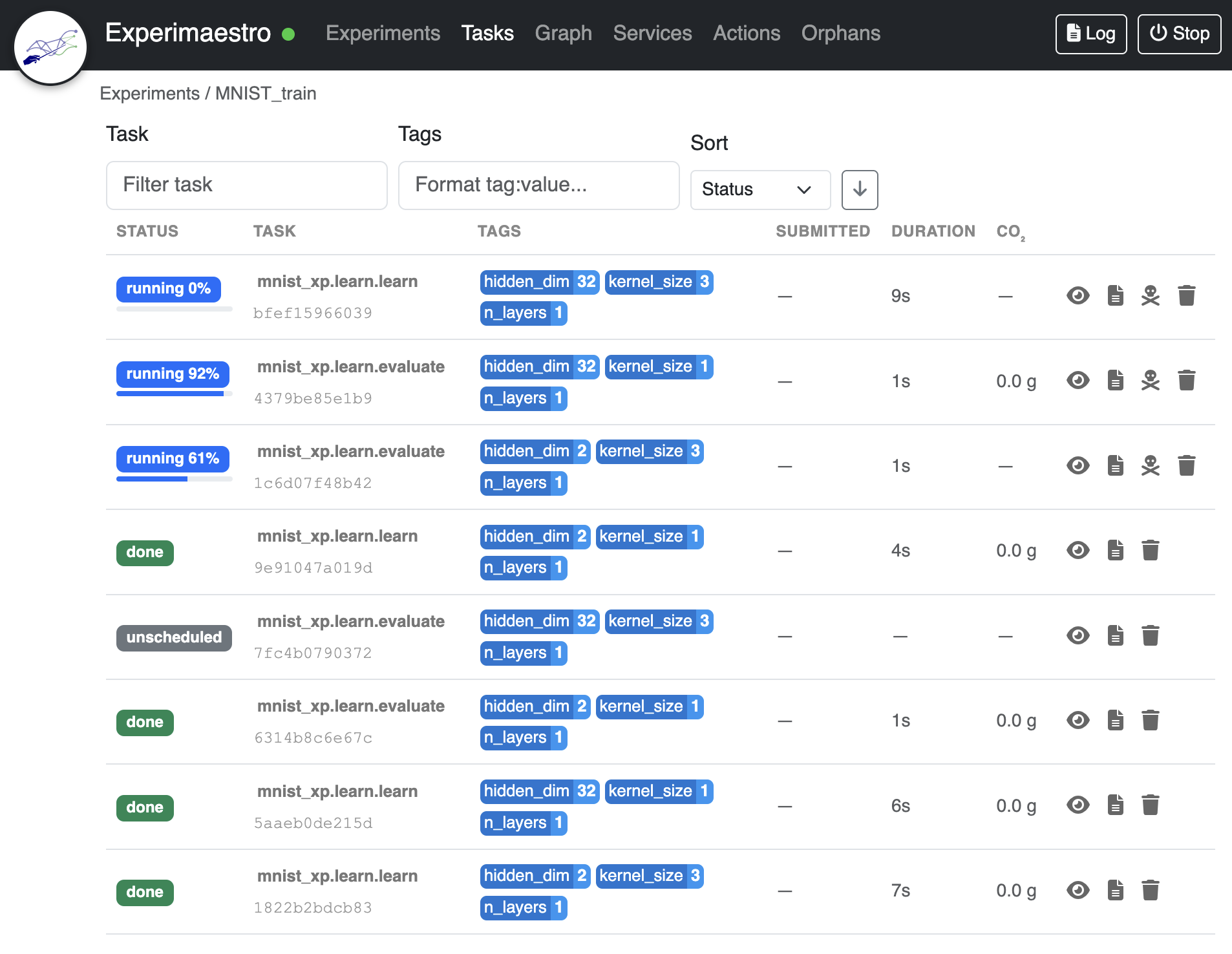Open the Actions tab
Screen dimensions: 1232x954
click(747, 34)
